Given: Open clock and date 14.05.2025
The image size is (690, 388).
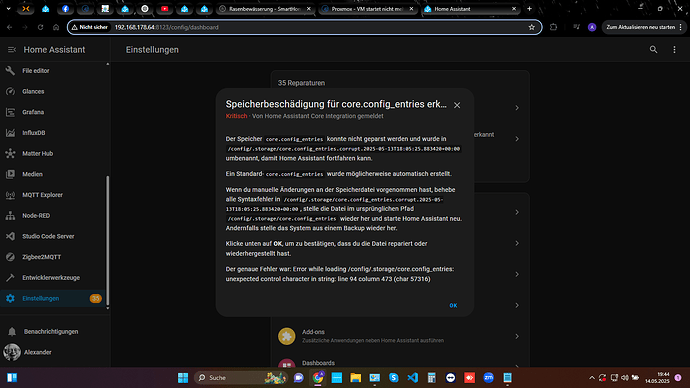Looking at the screenshot, I should point(657,377).
